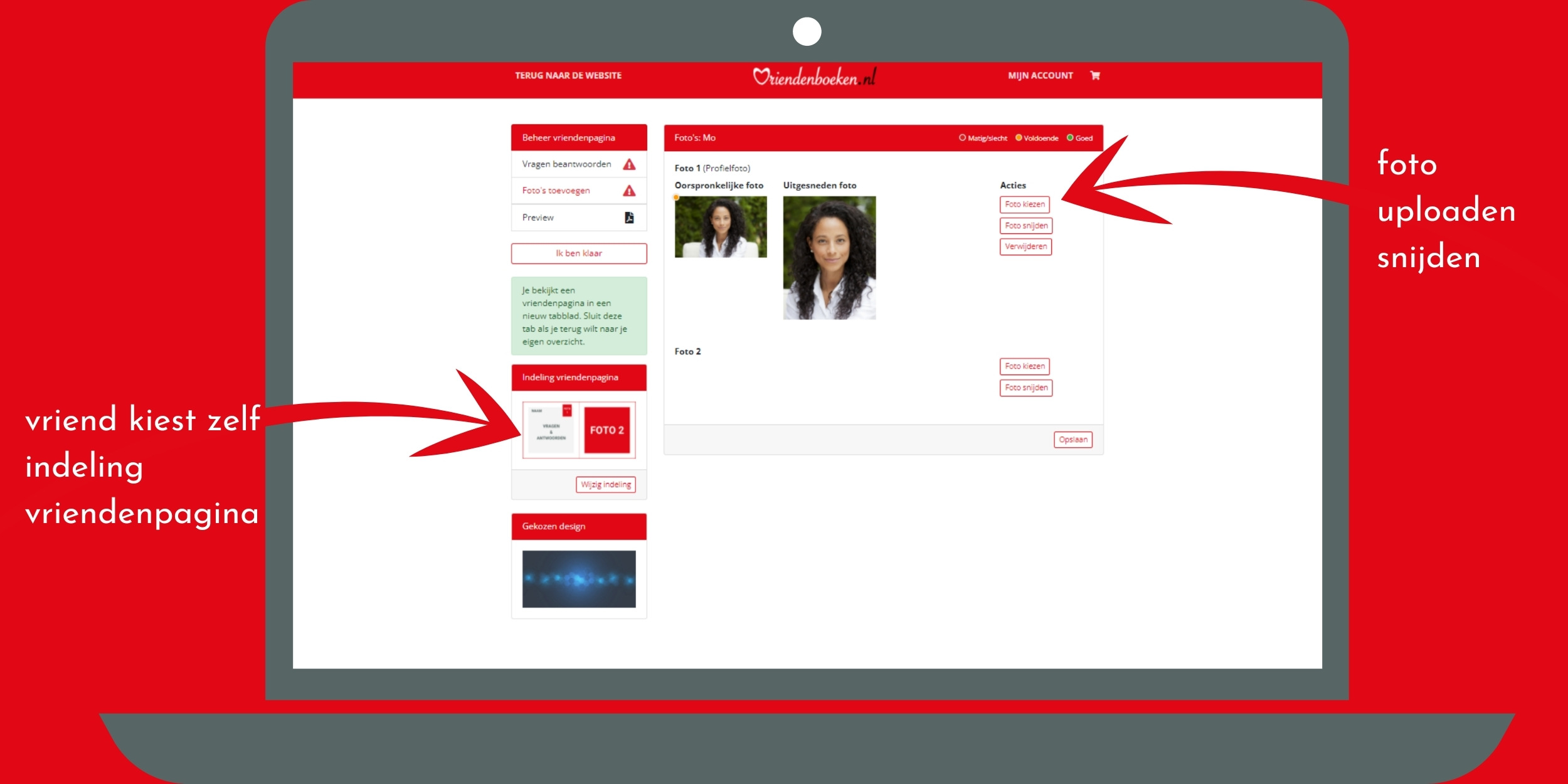Click warning triangle beside Vragen beantwoorden
Viewport: 1568px width, 784px height.
[629, 164]
